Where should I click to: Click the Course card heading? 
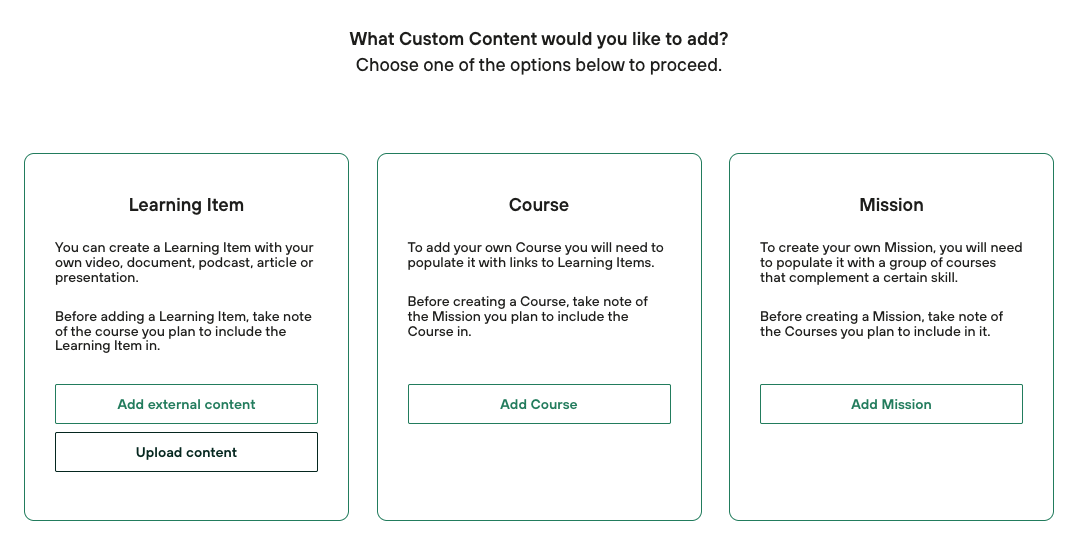pos(539,205)
